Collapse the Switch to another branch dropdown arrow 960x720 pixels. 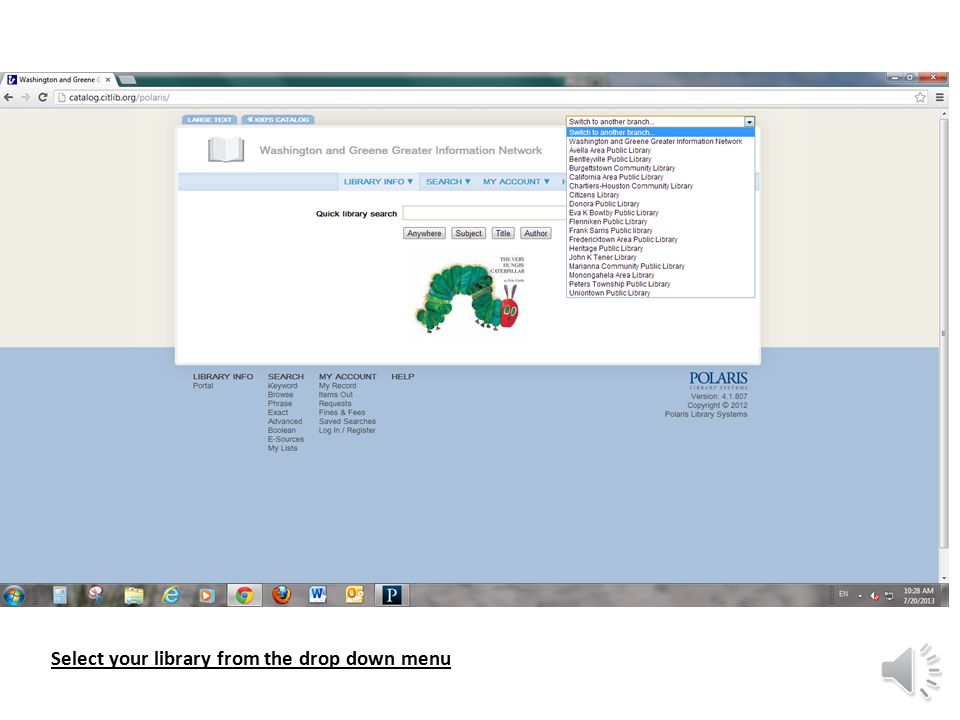click(x=749, y=122)
